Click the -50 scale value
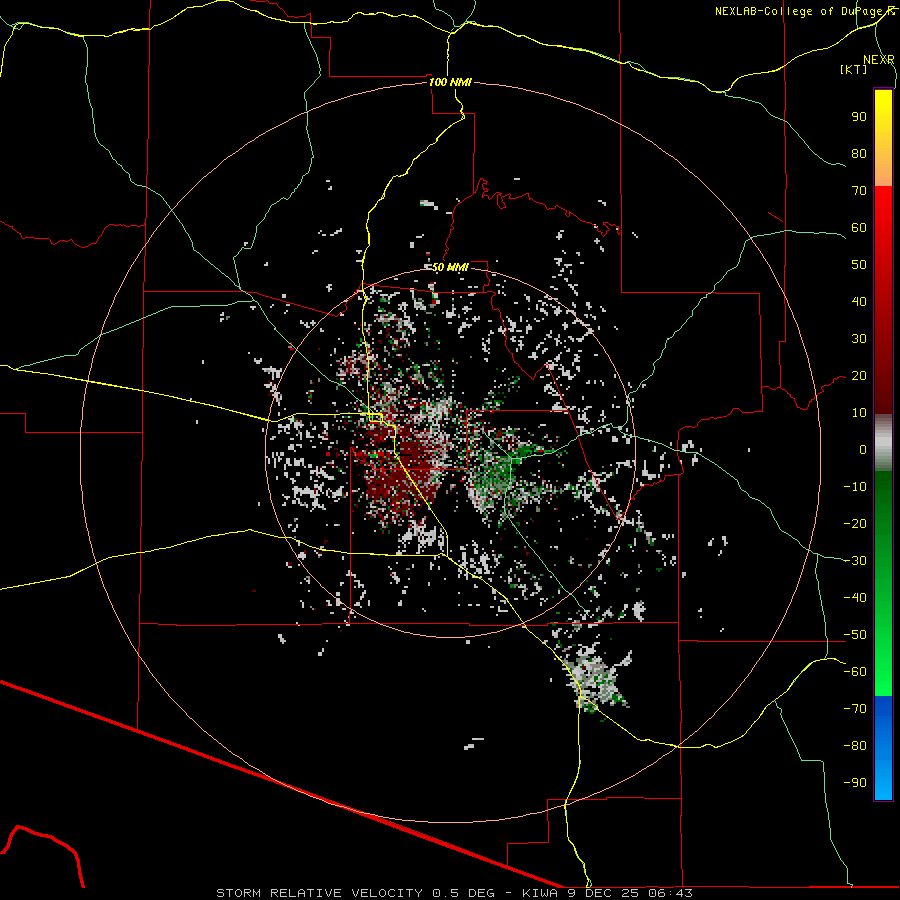 pyautogui.click(x=855, y=635)
